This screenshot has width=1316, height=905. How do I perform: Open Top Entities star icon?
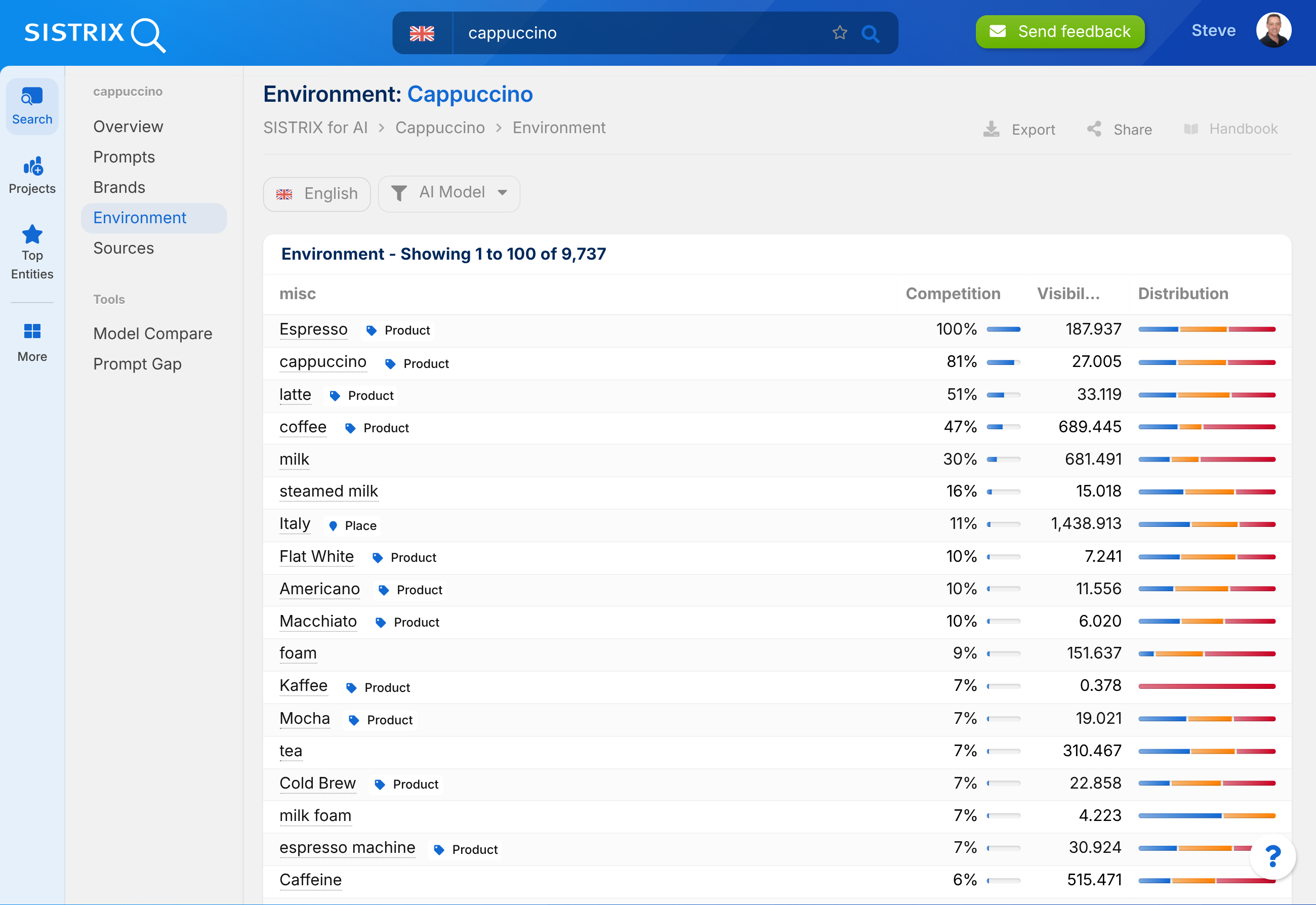pyautogui.click(x=32, y=234)
